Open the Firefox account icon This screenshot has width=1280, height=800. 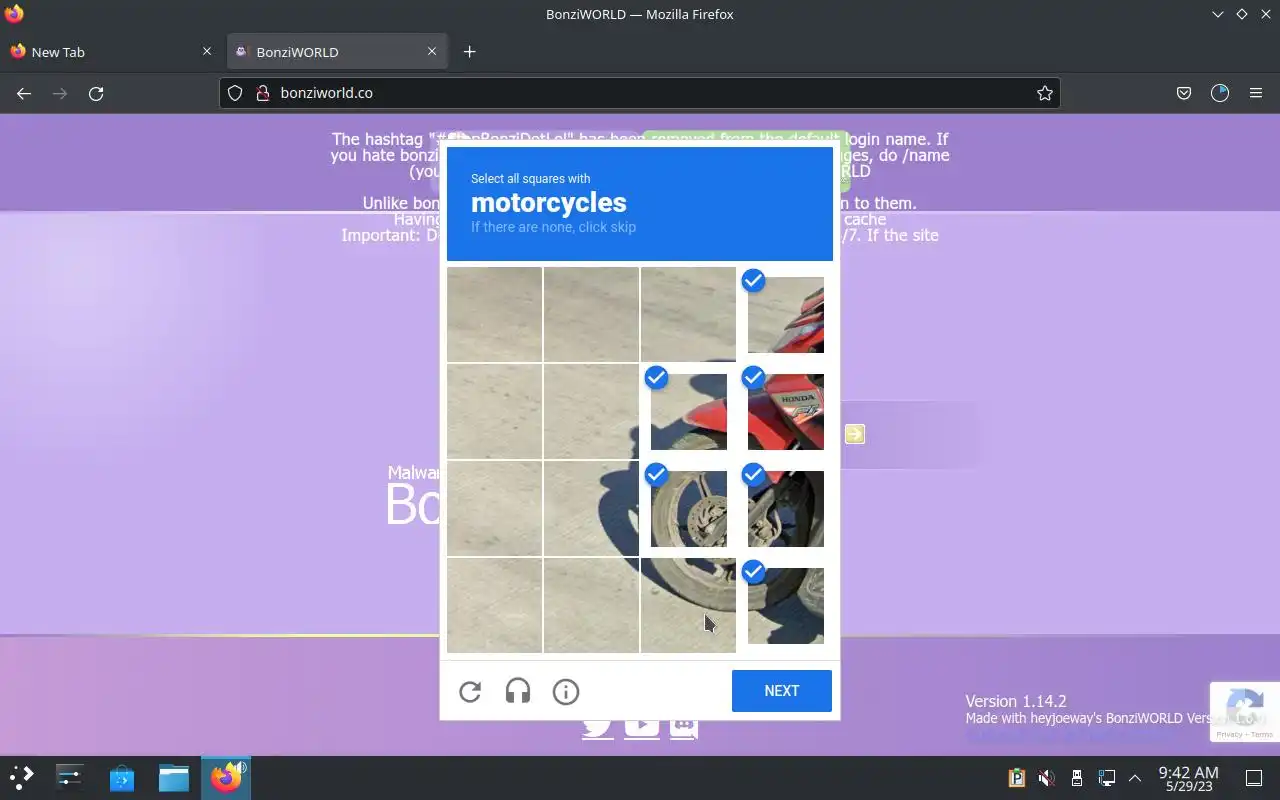tap(1220, 93)
